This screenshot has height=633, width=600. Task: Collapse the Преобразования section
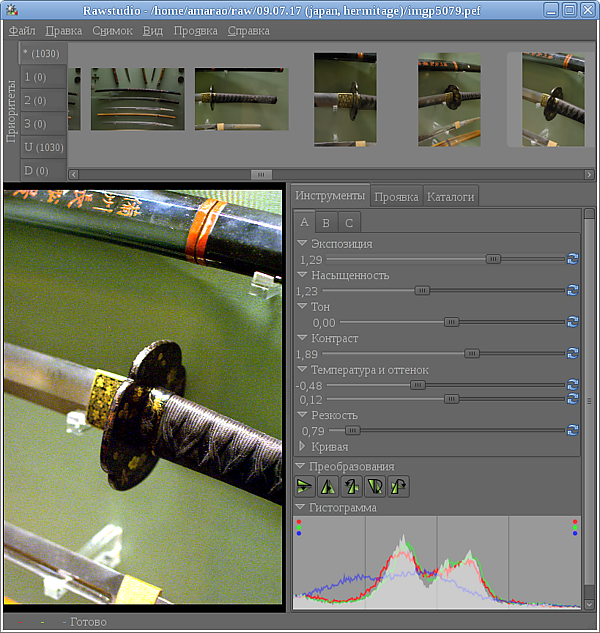coord(301,467)
